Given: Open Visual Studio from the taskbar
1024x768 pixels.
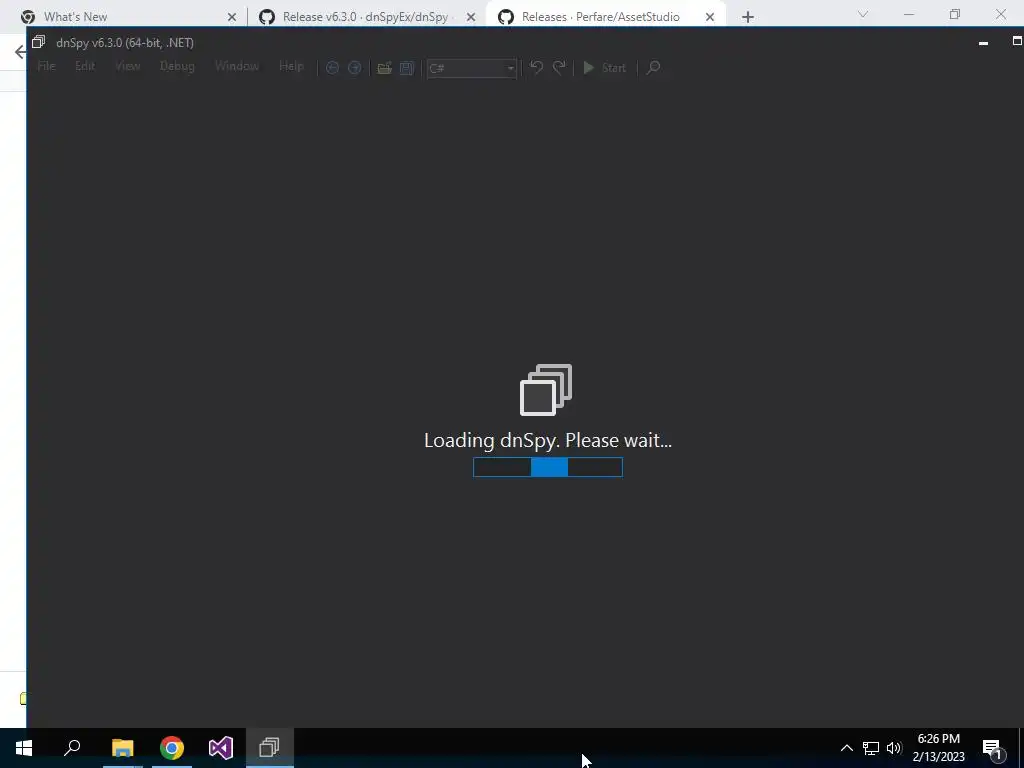Looking at the screenshot, I should [x=221, y=748].
